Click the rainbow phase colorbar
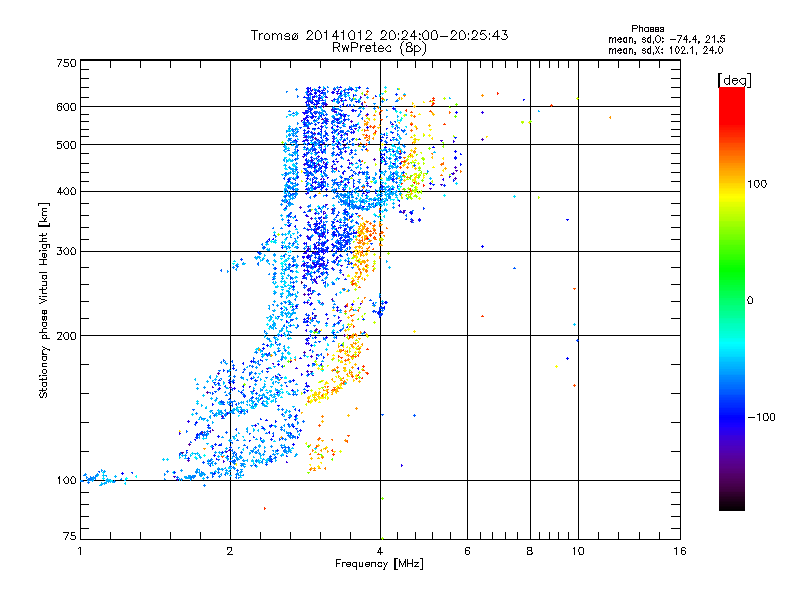 tap(732, 299)
